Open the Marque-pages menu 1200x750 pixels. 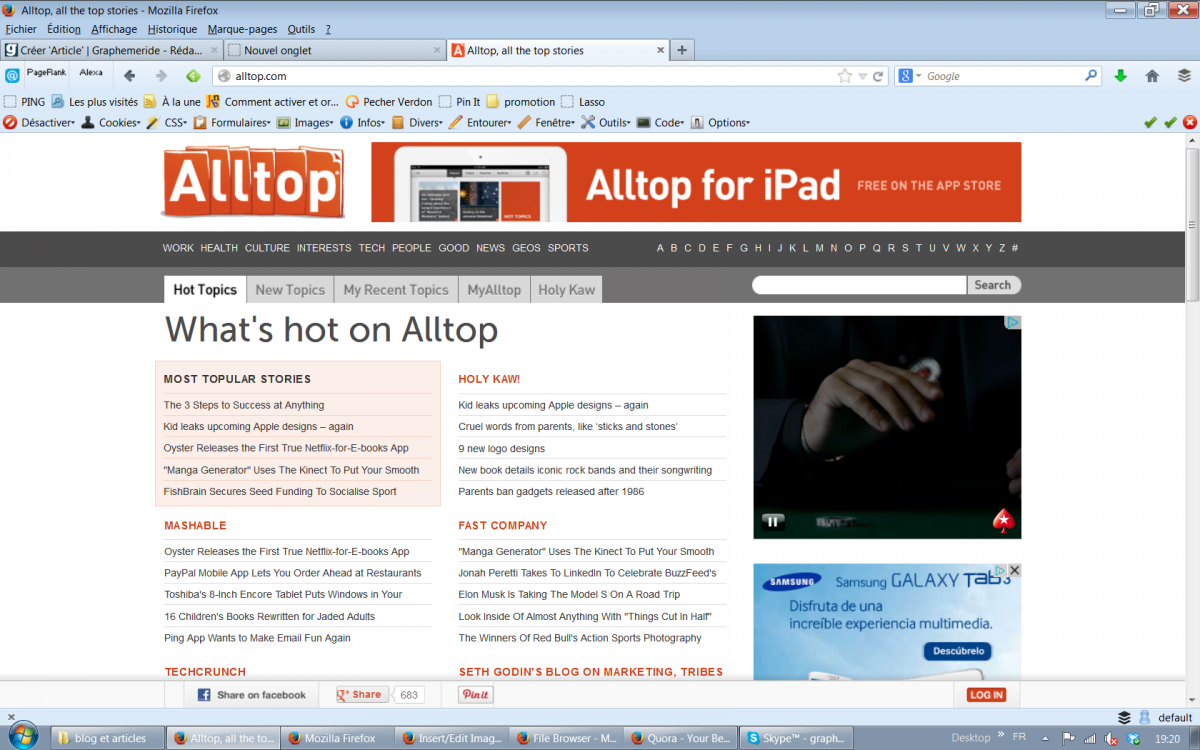(x=242, y=29)
